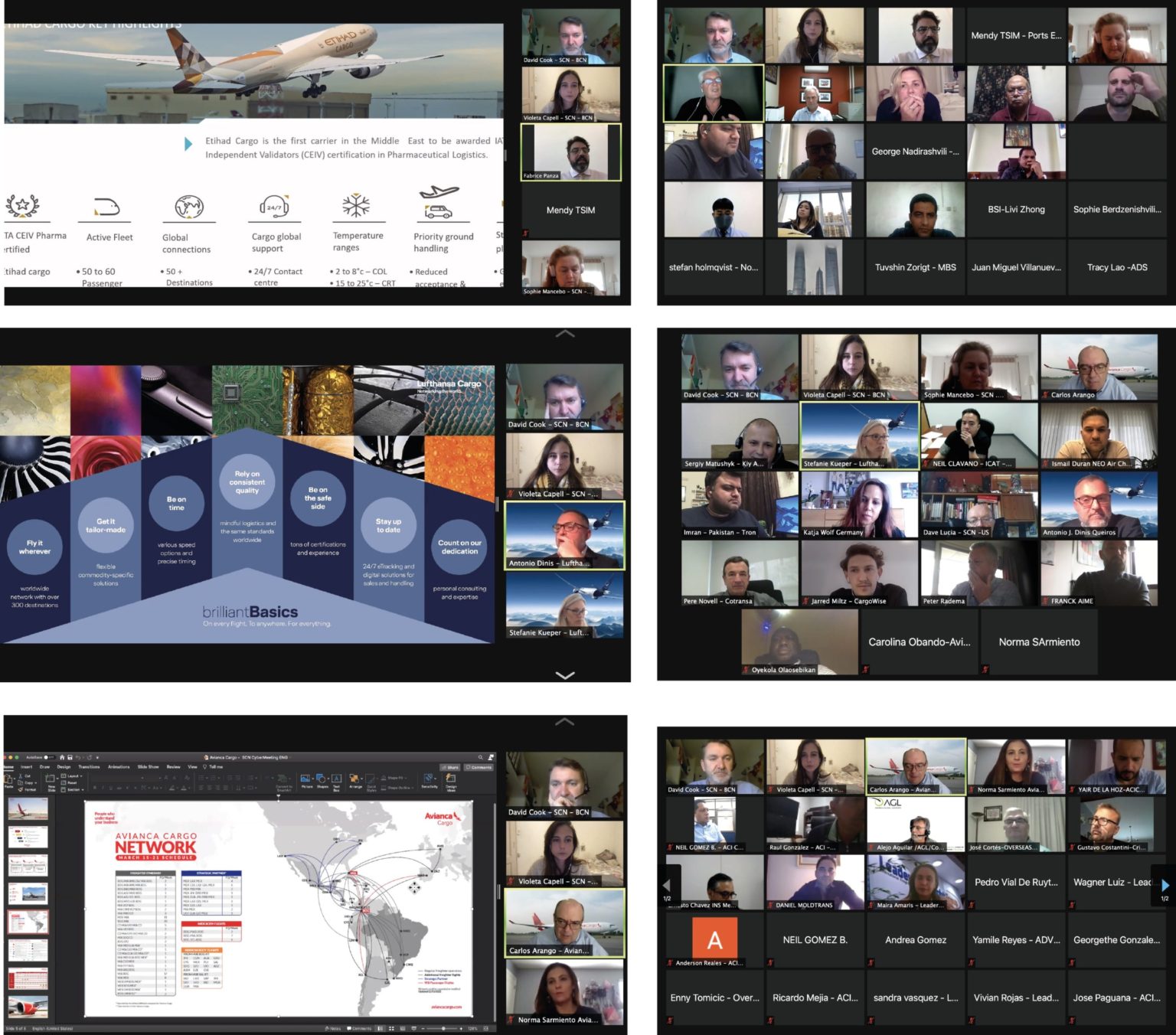Image resolution: width=1176 pixels, height=1035 pixels.
Task: Click the Carolina Obando tile in gallery
Action: pos(919,642)
